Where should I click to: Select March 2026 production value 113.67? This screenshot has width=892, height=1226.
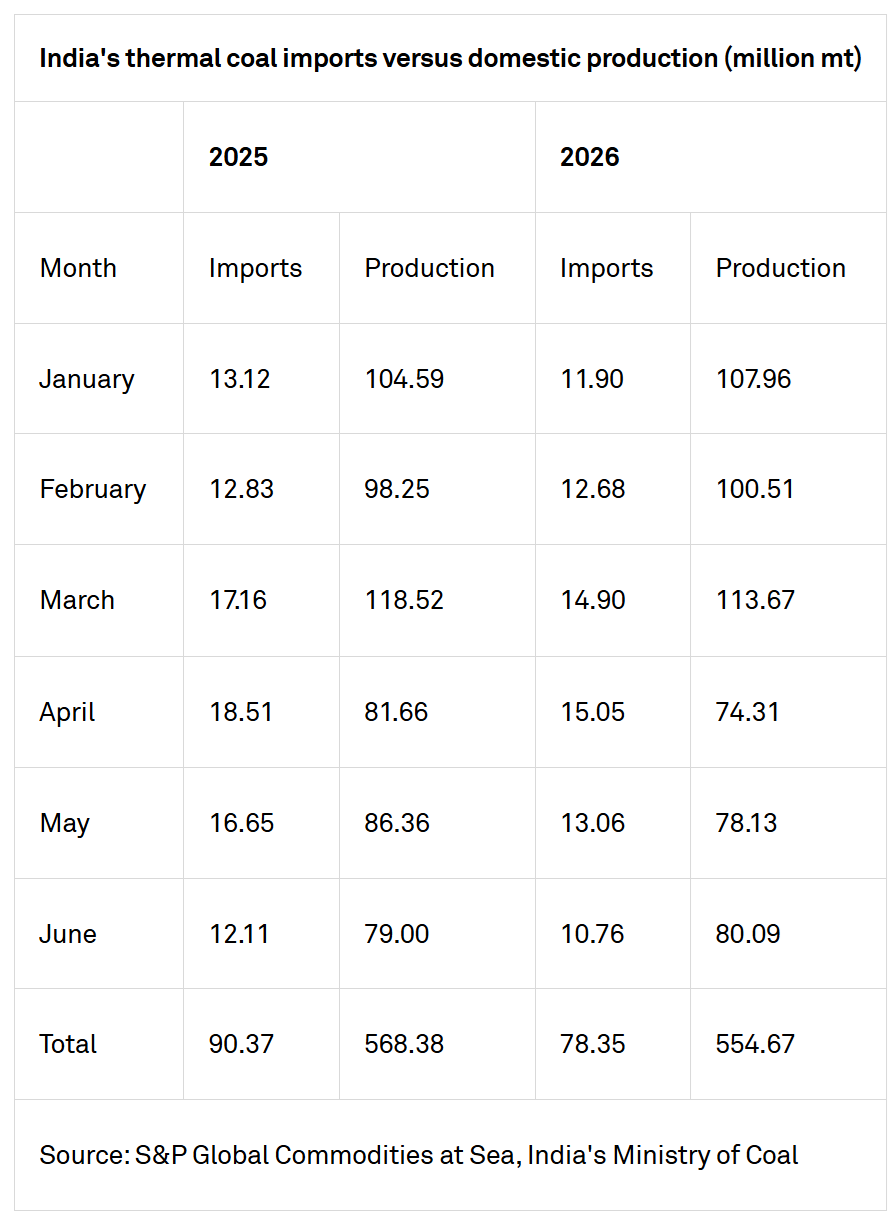tap(755, 600)
